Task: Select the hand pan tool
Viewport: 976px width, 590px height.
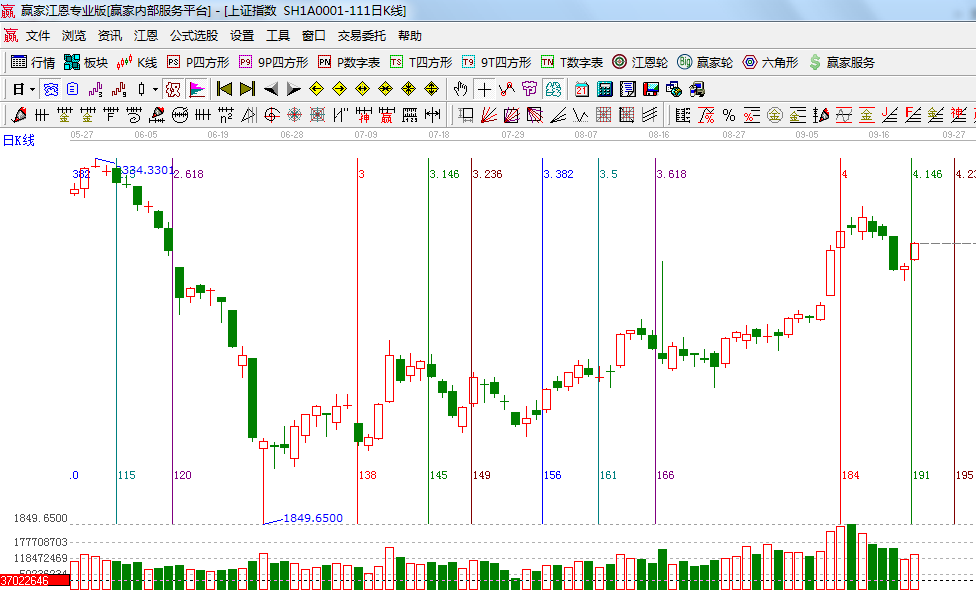Action: click(461, 89)
